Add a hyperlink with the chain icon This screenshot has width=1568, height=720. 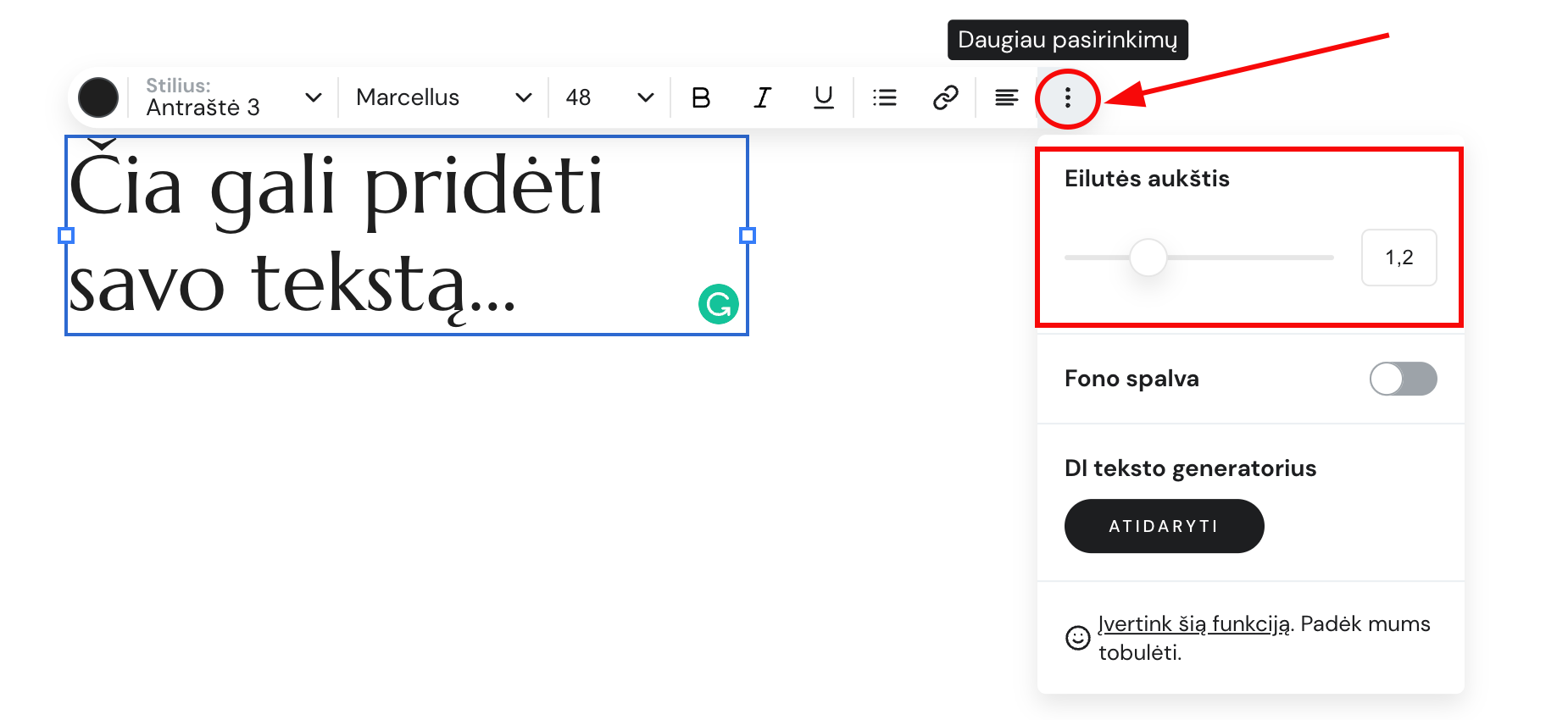point(945,98)
